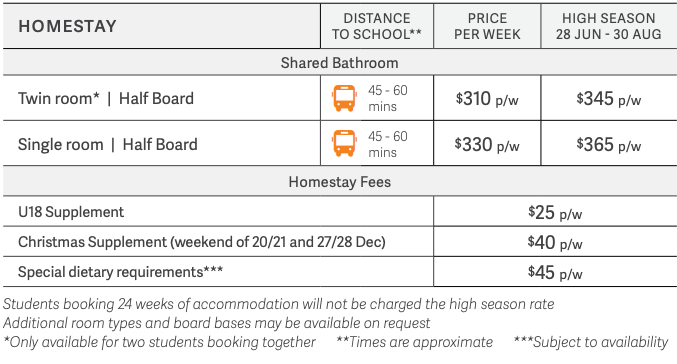
Task: Click the Single room Half Board label
Action: coord(108,144)
